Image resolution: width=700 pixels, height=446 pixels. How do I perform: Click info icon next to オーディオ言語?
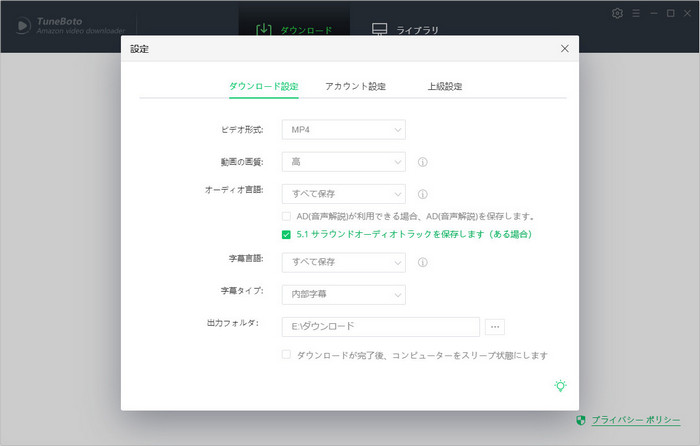tap(422, 194)
